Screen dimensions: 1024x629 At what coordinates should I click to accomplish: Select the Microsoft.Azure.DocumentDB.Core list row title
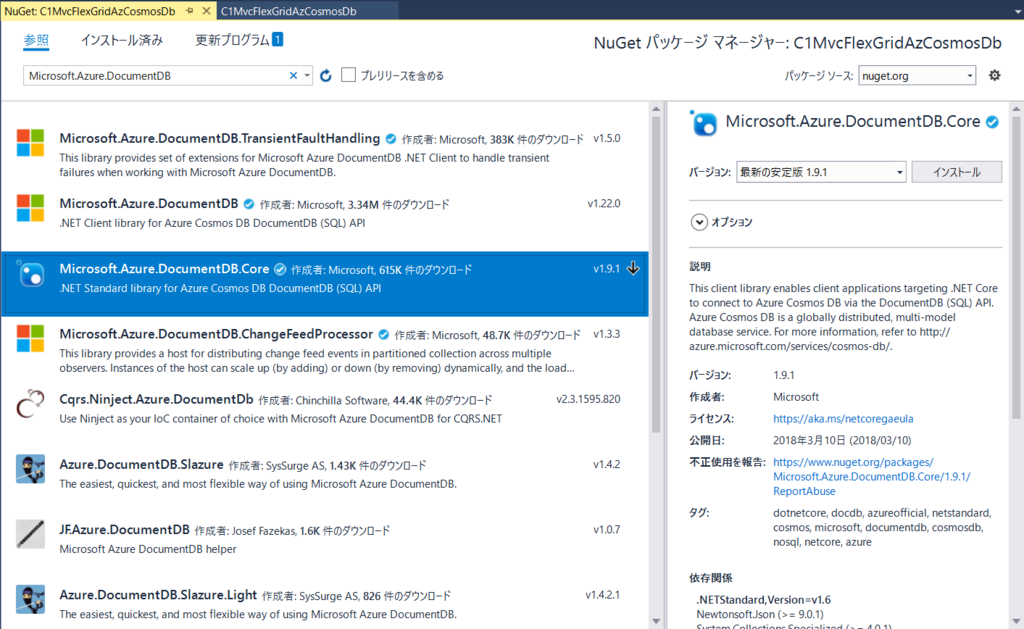click(x=164, y=269)
